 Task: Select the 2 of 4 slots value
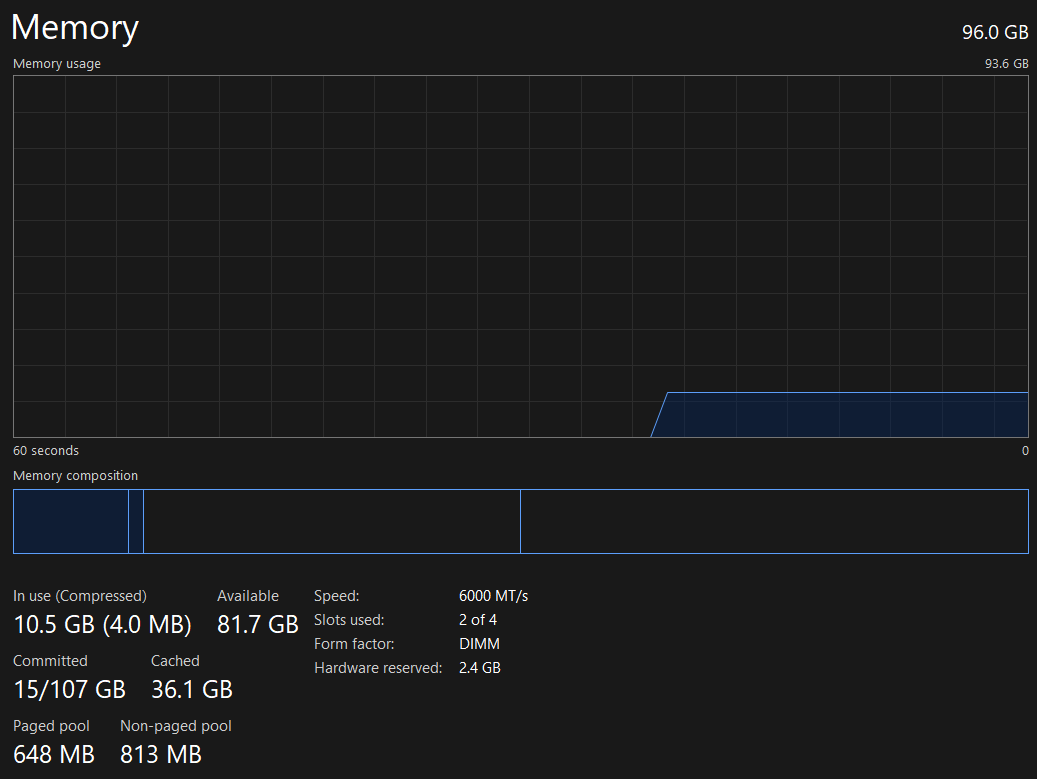pyautogui.click(x=477, y=620)
